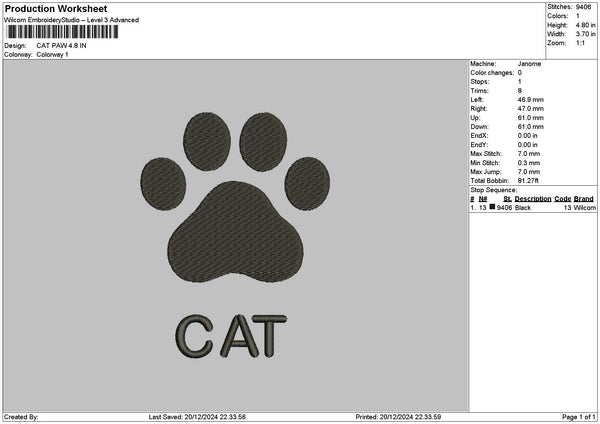Click the Colorway 1 value
This screenshot has height=424, width=600.
(52, 55)
